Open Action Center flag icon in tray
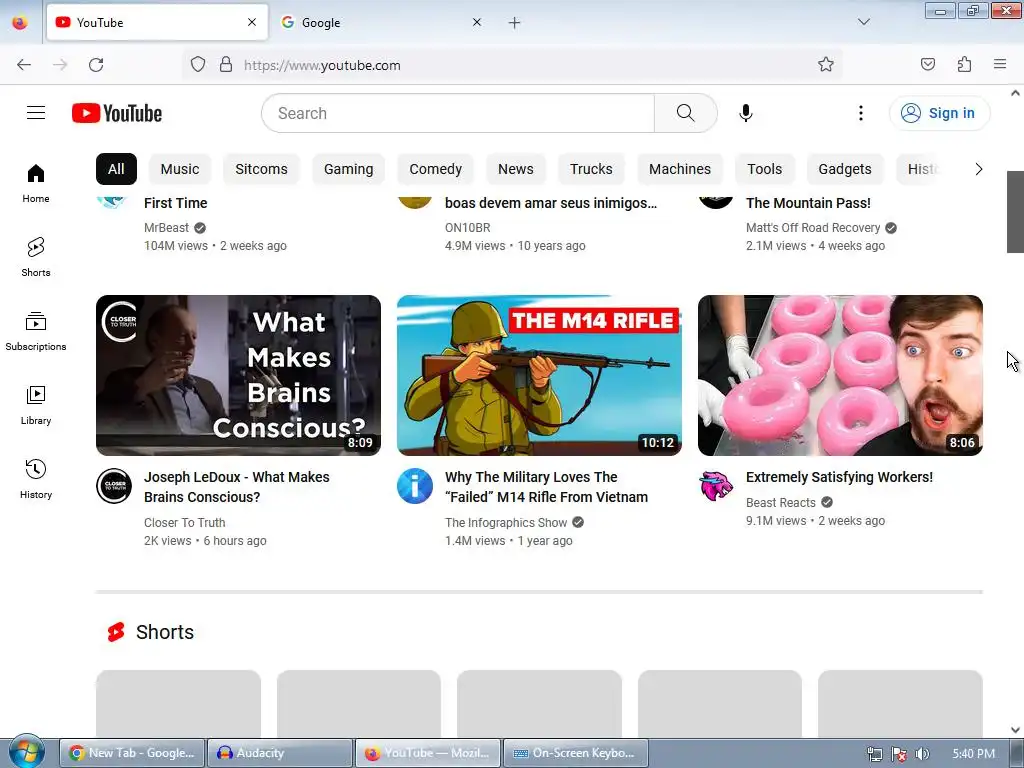1024x768 pixels. 899,754
